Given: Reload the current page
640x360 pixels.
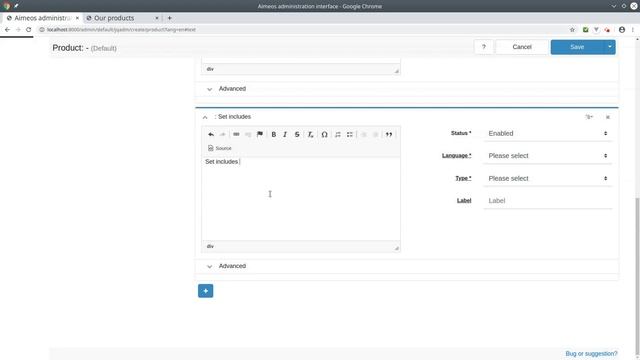Looking at the screenshot, I should [x=29, y=29].
